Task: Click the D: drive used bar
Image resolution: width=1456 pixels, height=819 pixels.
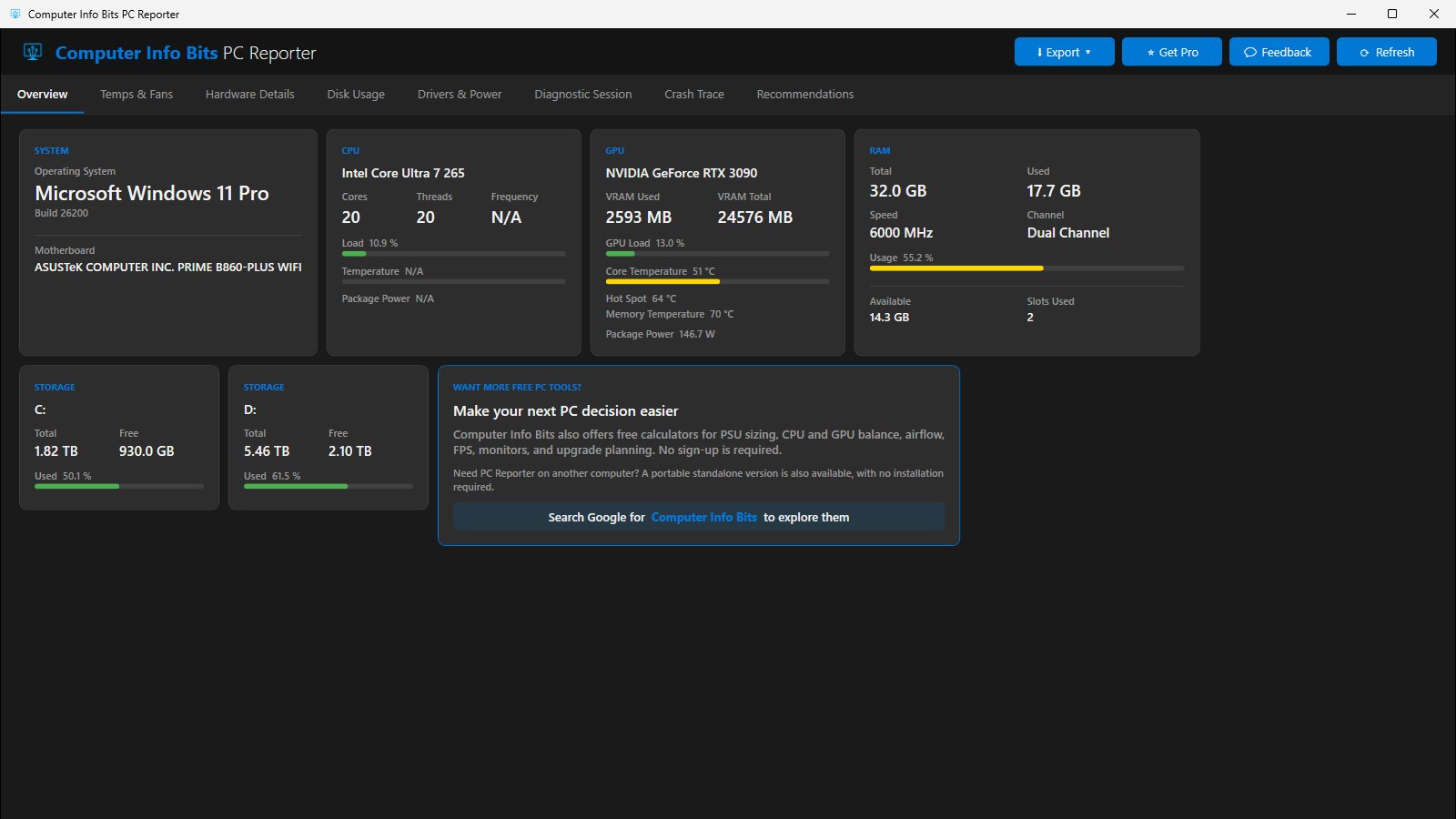Action: (329, 487)
